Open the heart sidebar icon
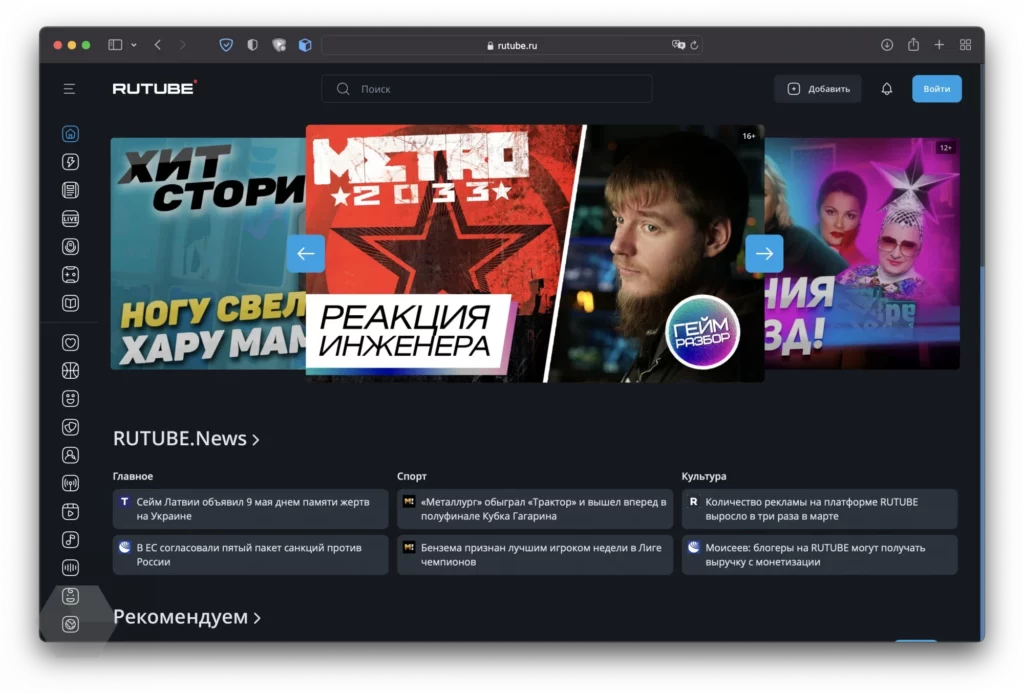Screen dimensions: 1024x694 pos(71,343)
